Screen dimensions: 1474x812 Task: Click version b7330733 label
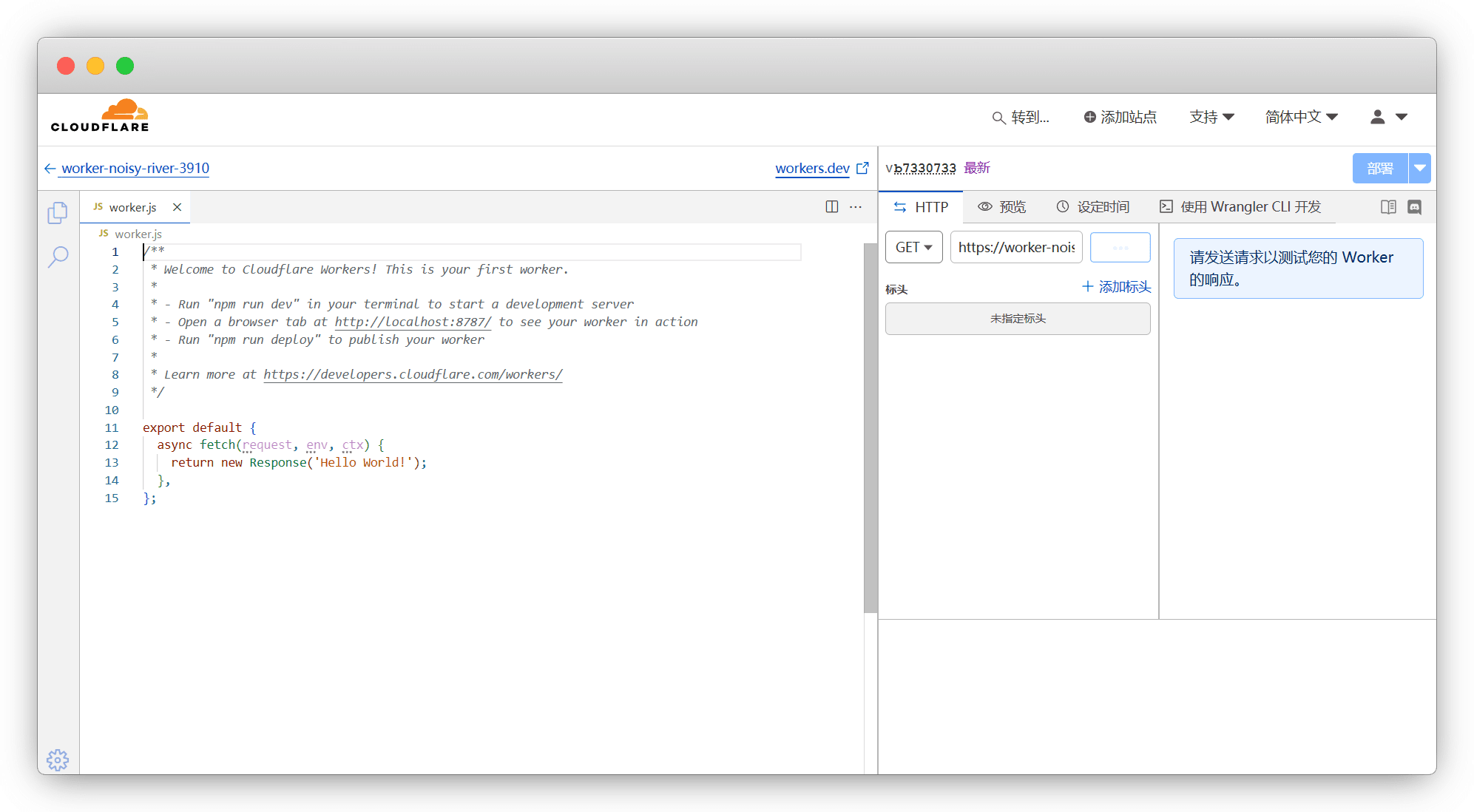[921, 168]
